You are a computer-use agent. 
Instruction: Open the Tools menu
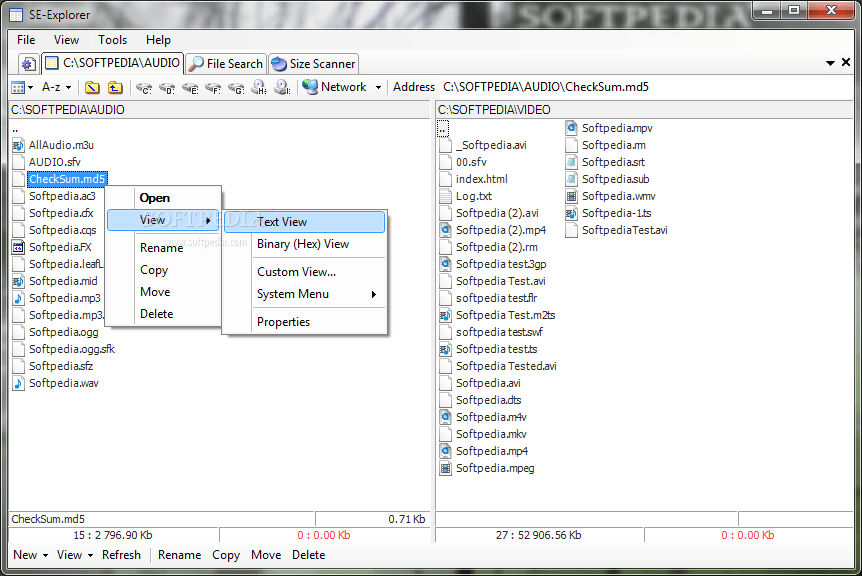112,40
